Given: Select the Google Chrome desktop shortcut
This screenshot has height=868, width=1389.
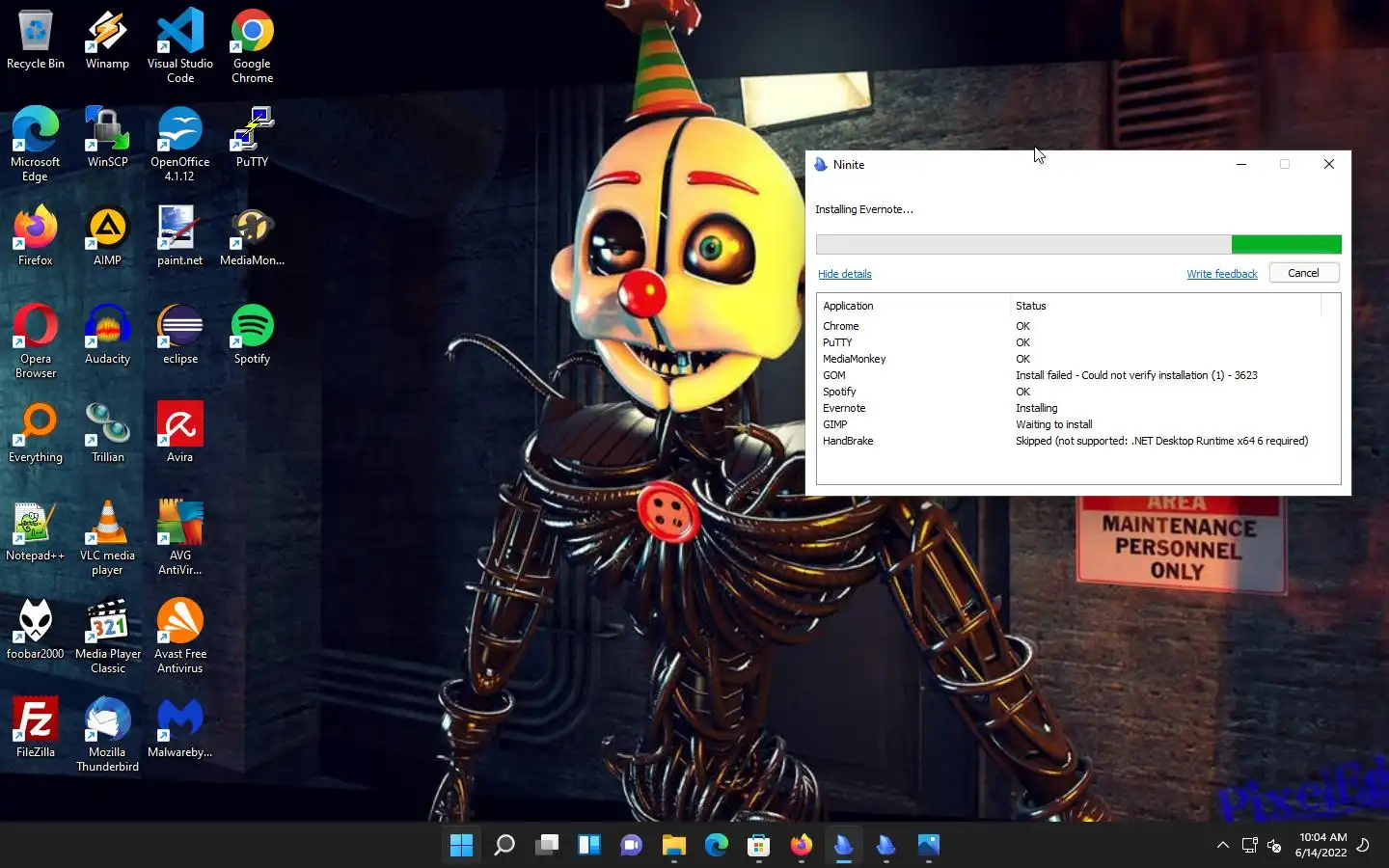Looking at the screenshot, I should [x=253, y=46].
